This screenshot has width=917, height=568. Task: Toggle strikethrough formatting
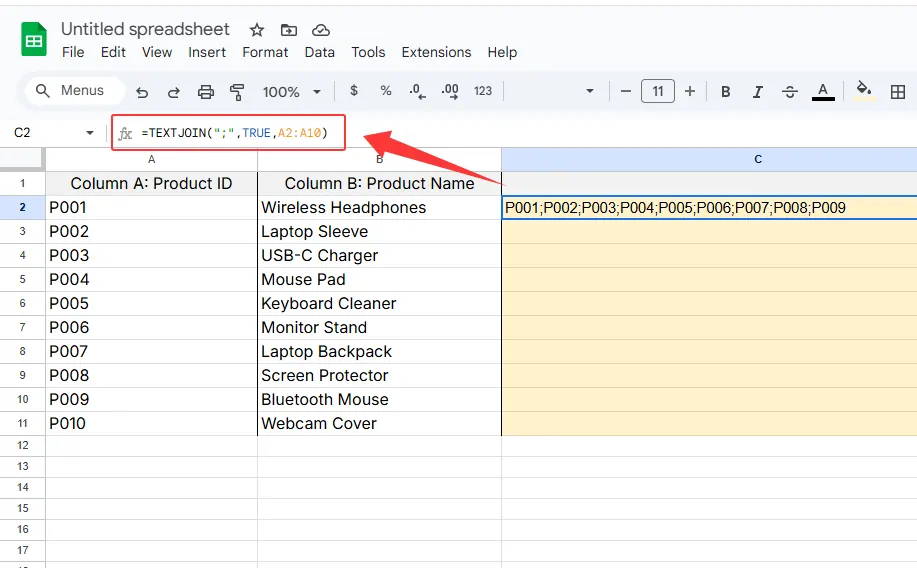790,92
